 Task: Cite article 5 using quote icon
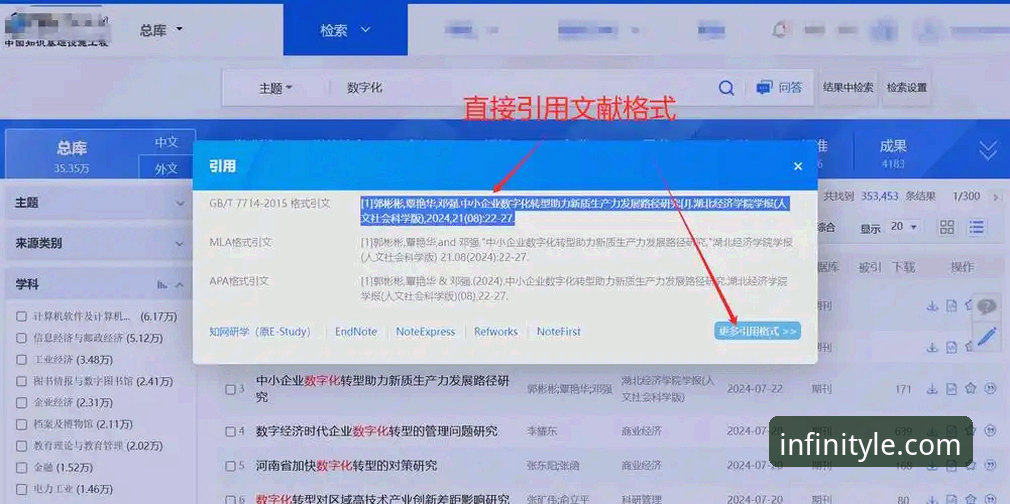coord(991,465)
